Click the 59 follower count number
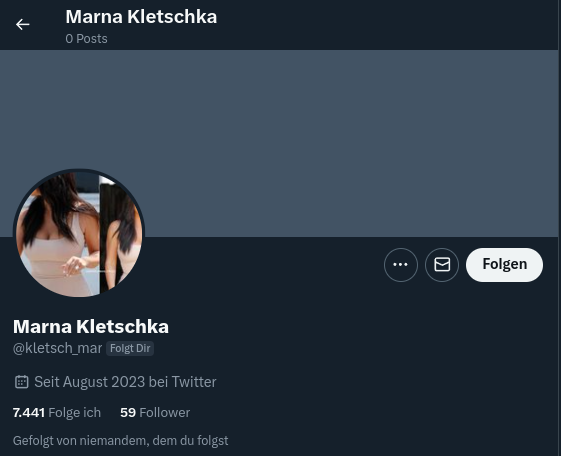This screenshot has height=456, width=561. coord(128,412)
